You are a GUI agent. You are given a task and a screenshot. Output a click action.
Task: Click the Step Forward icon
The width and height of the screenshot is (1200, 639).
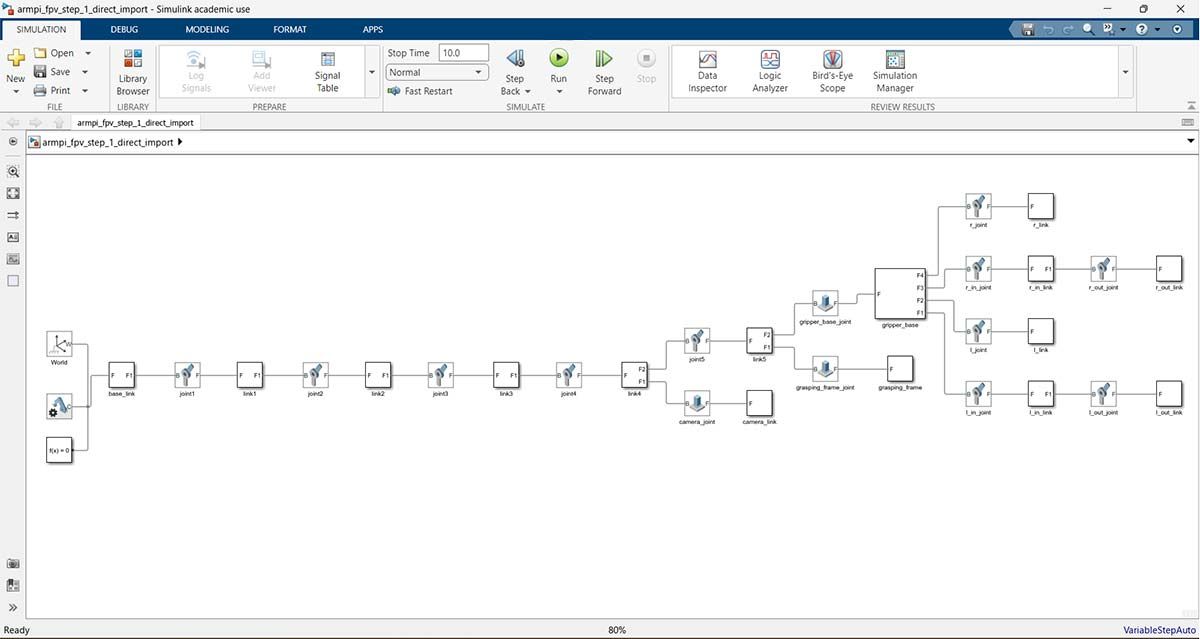pos(604,59)
